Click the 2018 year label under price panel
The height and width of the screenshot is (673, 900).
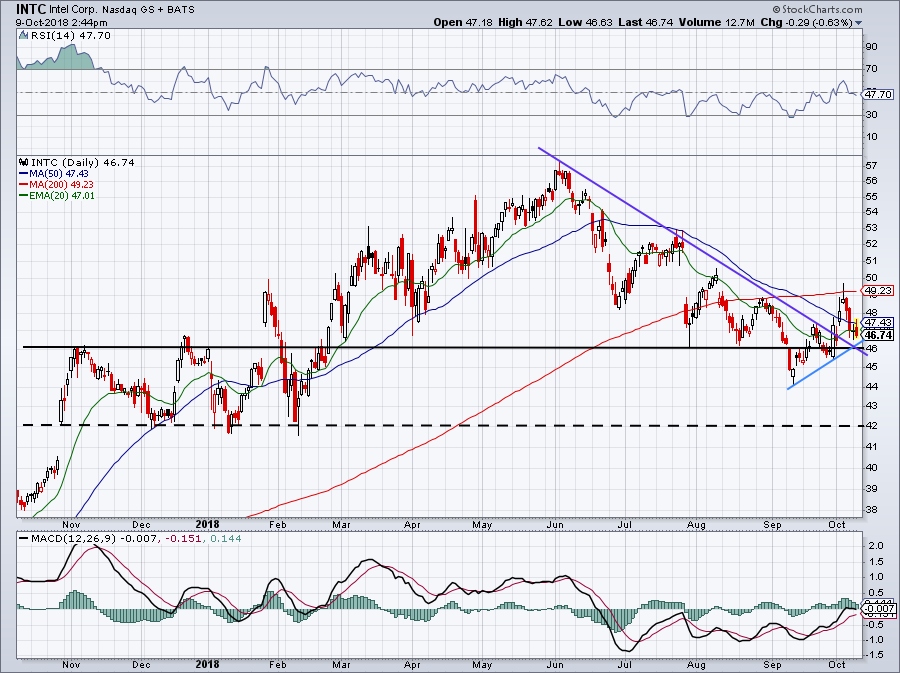pyautogui.click(x=207, y=524)
